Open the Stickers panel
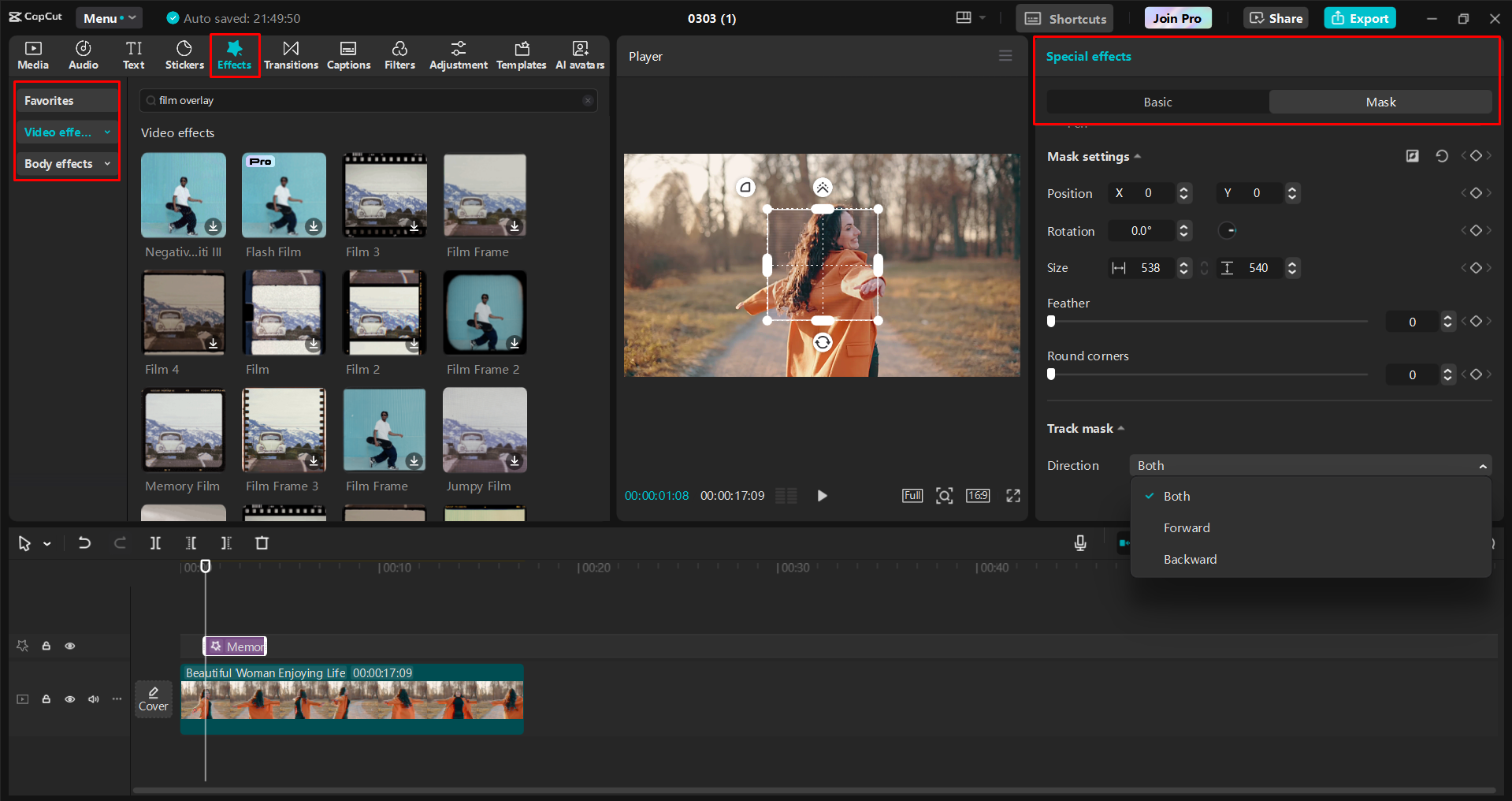This screenshot has height=801, width=1512. tap(184, 55)
